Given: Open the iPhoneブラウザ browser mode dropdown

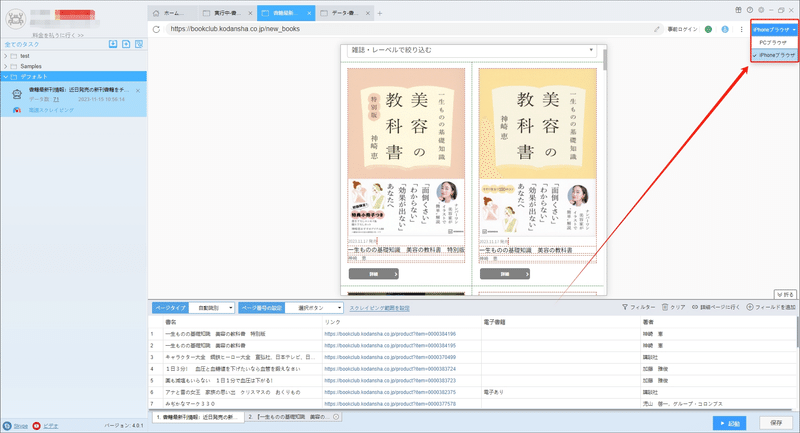Looking at the screenshot, I should [x=774, y=30].
